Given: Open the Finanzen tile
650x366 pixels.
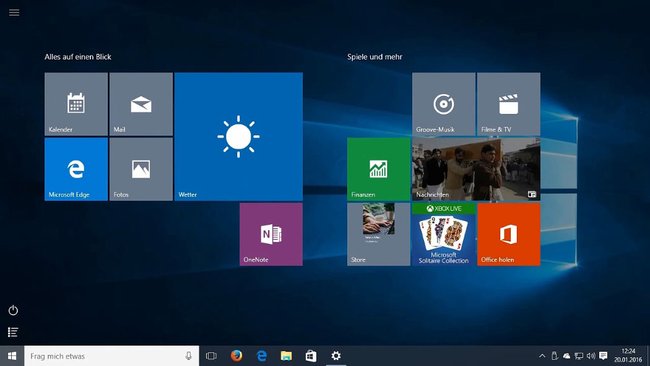Looking at the screenshot, I should coord(378,169).
